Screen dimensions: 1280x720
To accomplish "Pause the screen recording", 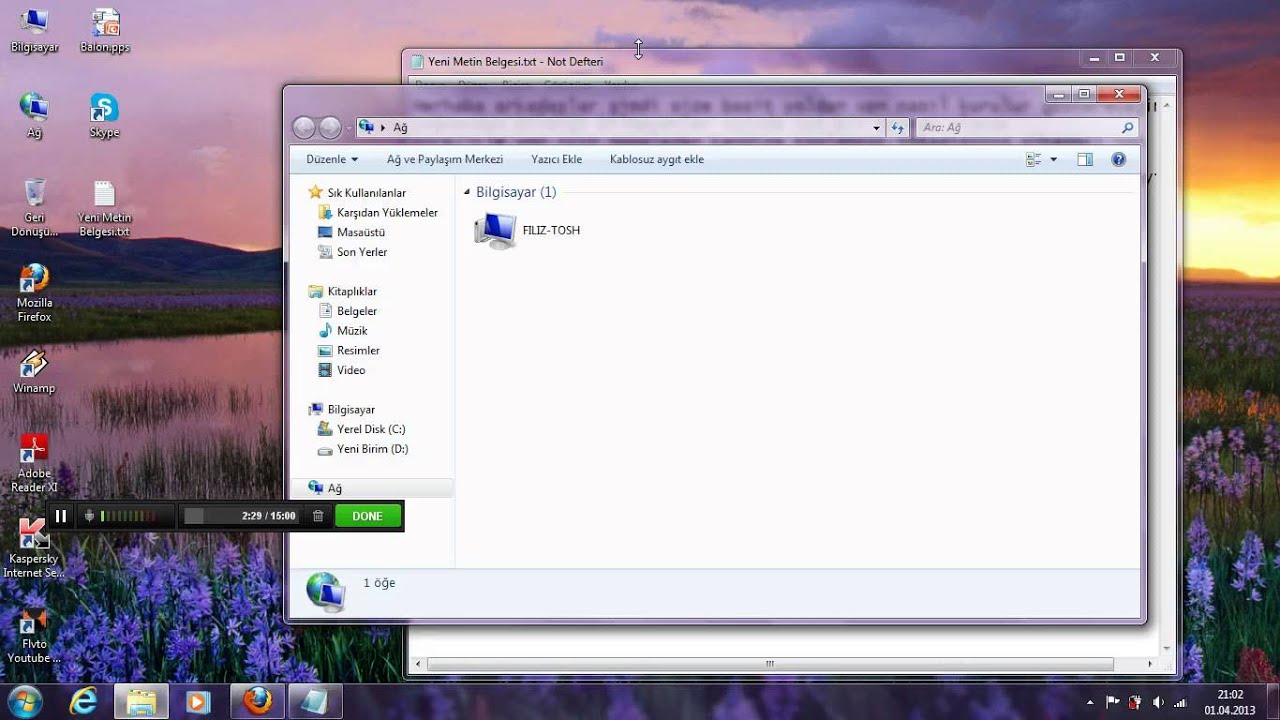I will click(x=61, y=516).
